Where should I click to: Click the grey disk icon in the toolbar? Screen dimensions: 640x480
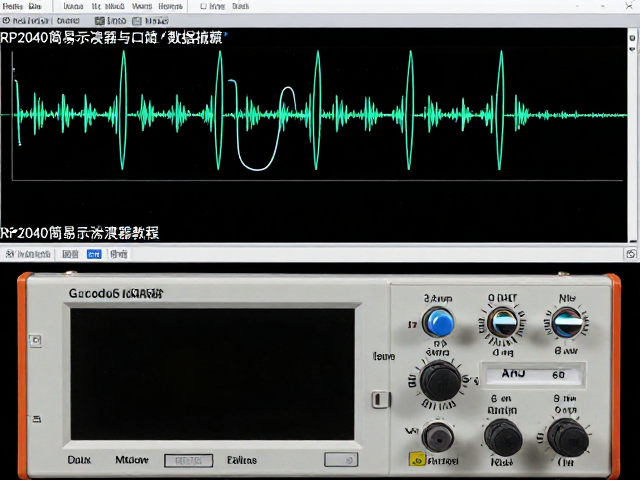coord(137,21)
